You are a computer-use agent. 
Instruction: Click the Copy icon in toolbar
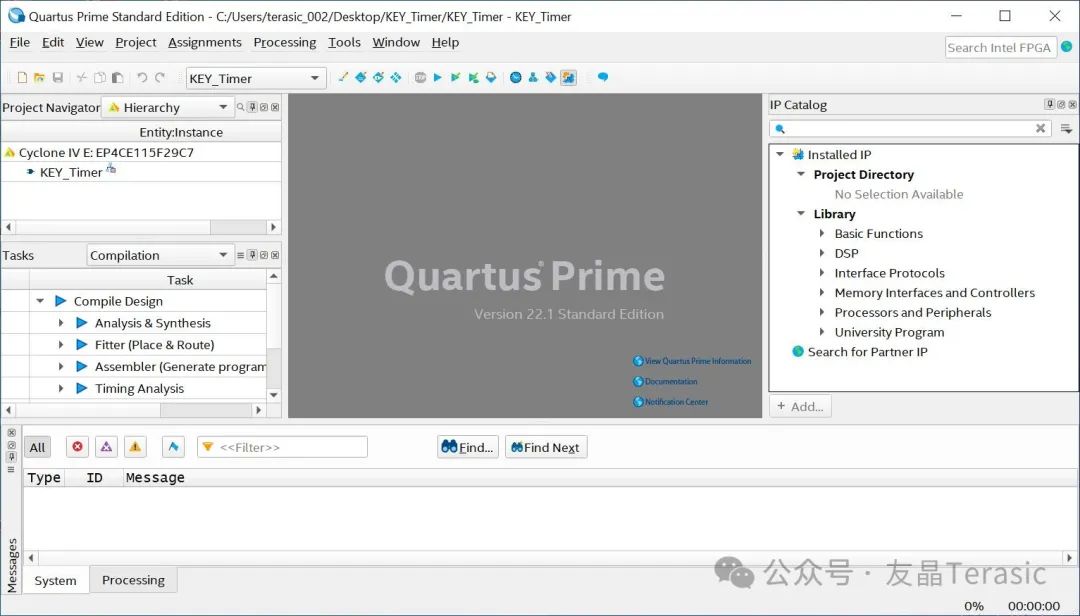tap(100, 77)
